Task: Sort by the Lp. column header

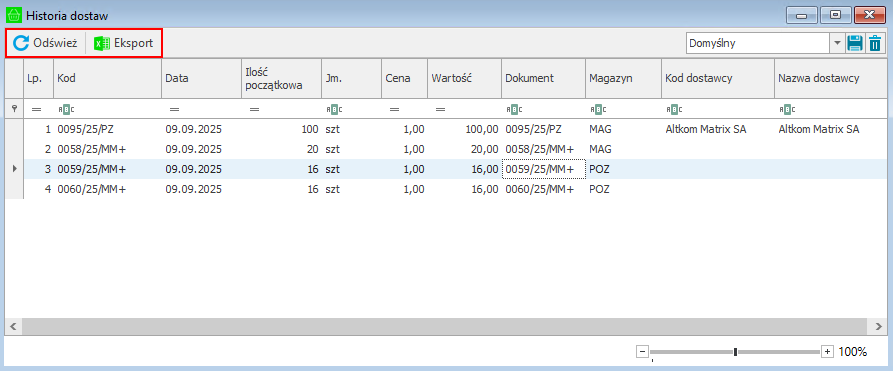Action: click(x=38, y=79)
